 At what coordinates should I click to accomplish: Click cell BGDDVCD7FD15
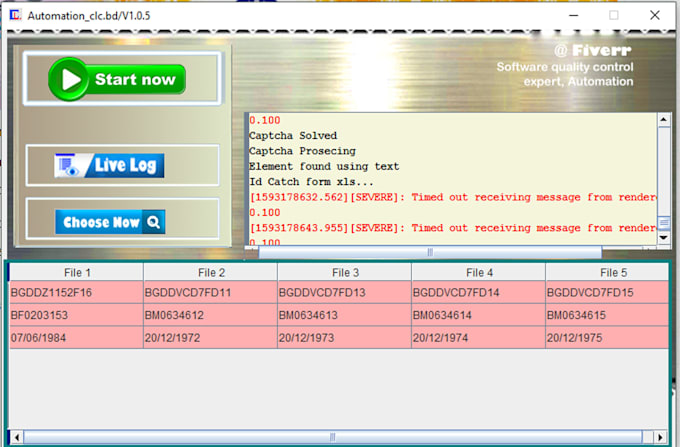click(x=607, y=292)
